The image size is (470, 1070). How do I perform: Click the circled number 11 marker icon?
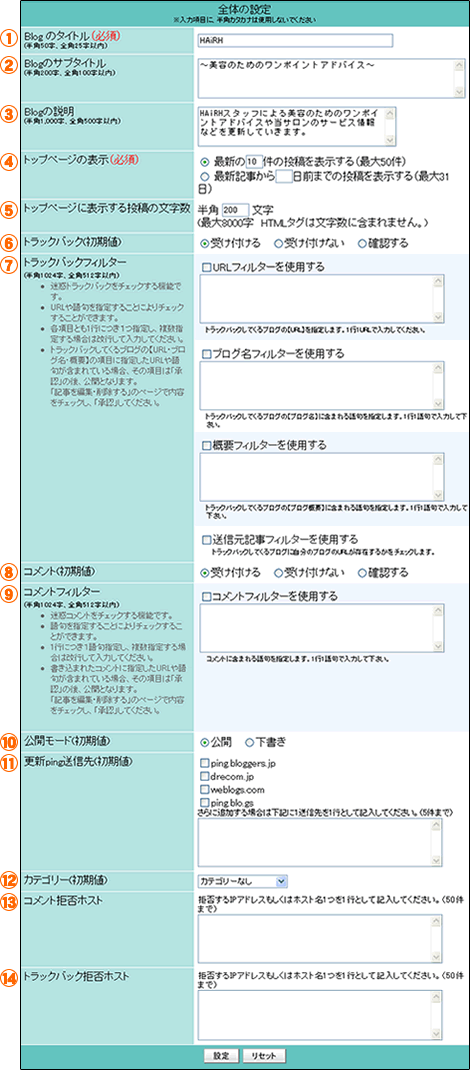pyautogui.click(x=10, y=762)
